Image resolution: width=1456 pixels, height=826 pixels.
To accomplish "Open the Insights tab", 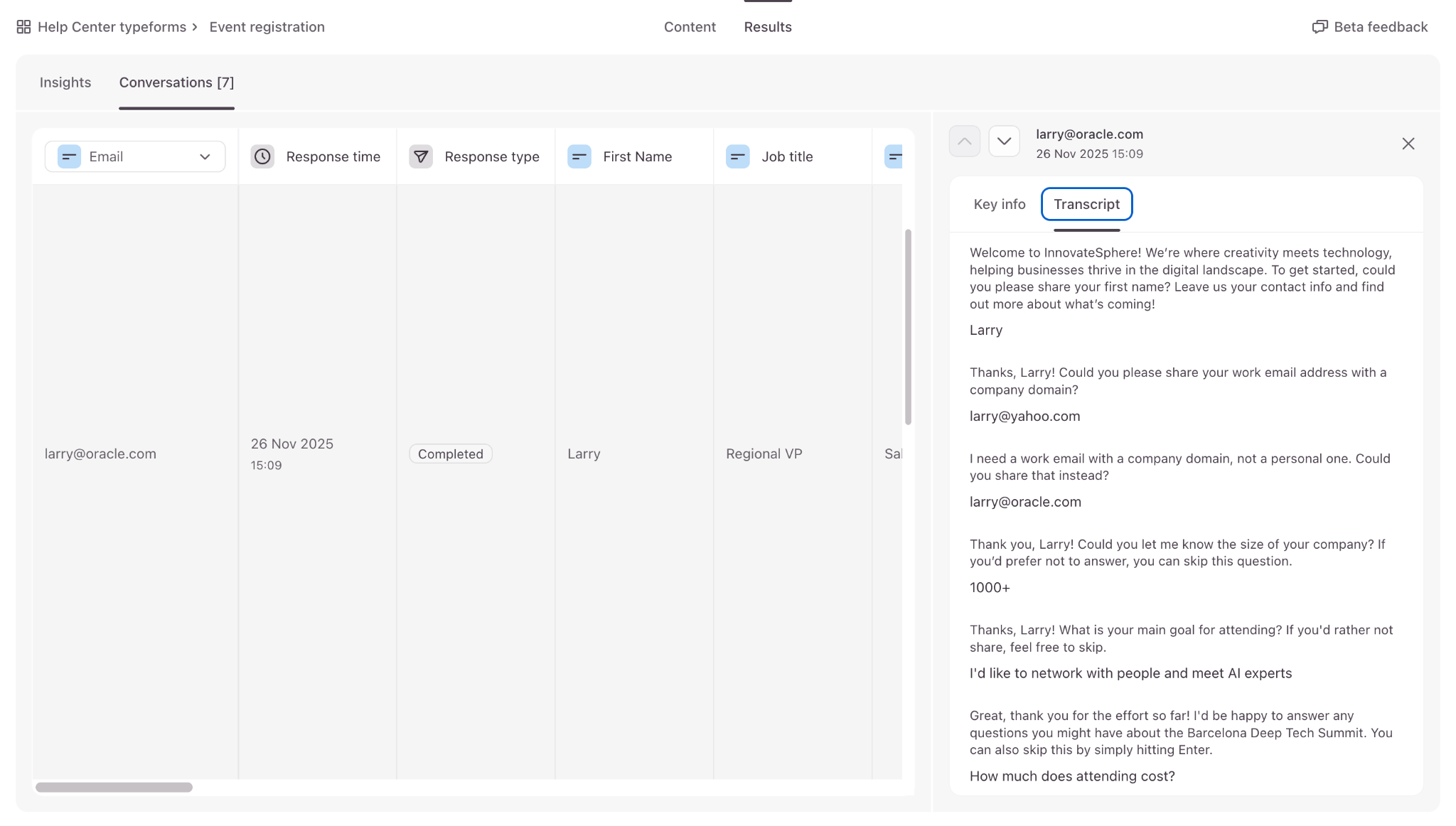I will click(x=65, y=82).
